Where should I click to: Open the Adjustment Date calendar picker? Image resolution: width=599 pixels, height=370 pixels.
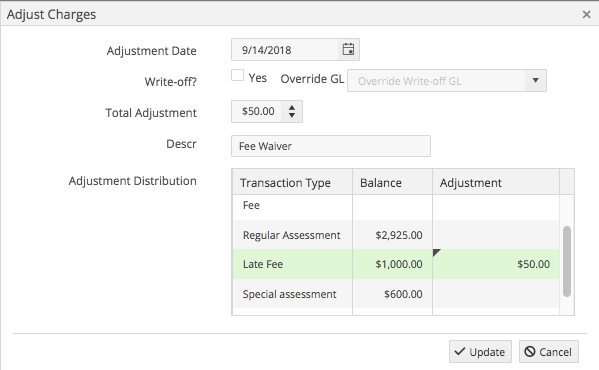348,50
